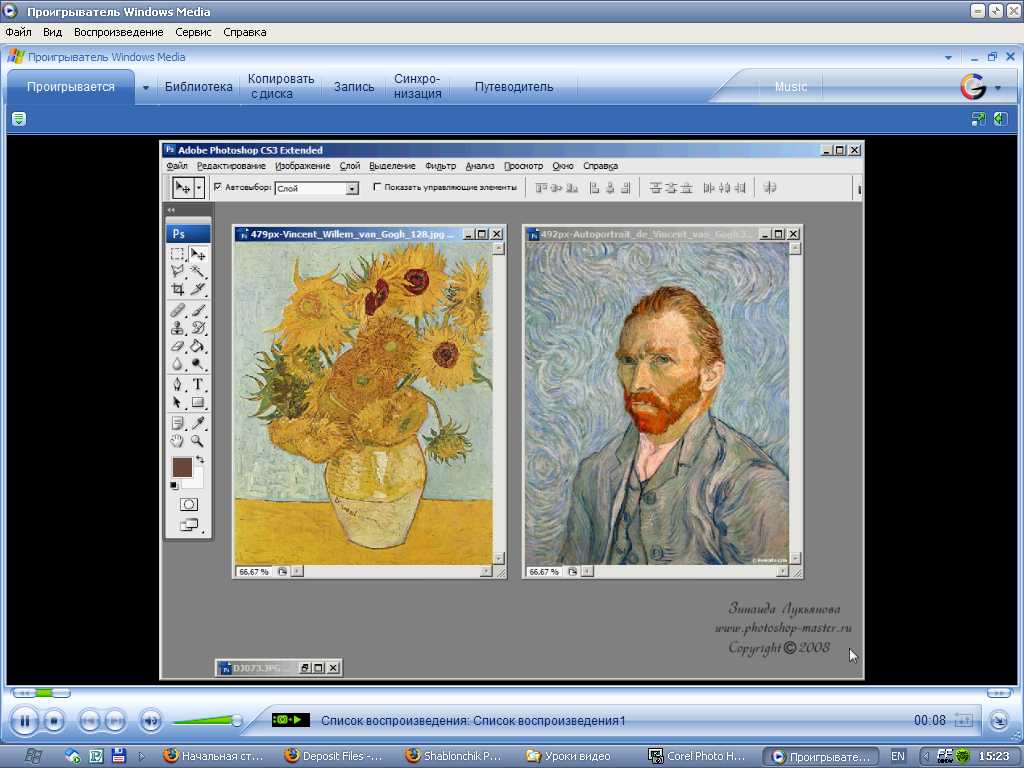Expand the Проигрывается tab dropdown arrow
Viewport: 1024px width, 768px height.
pyautogui.click(x=146, y=87)
